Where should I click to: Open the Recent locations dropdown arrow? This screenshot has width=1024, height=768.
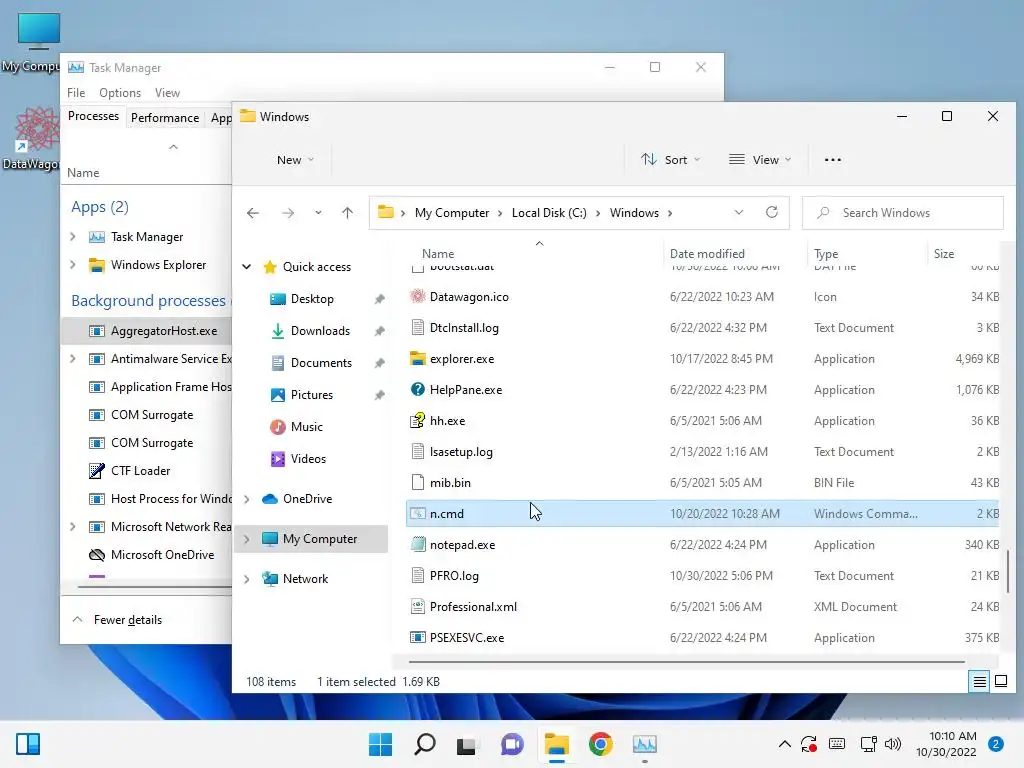[x=318, y=213]
